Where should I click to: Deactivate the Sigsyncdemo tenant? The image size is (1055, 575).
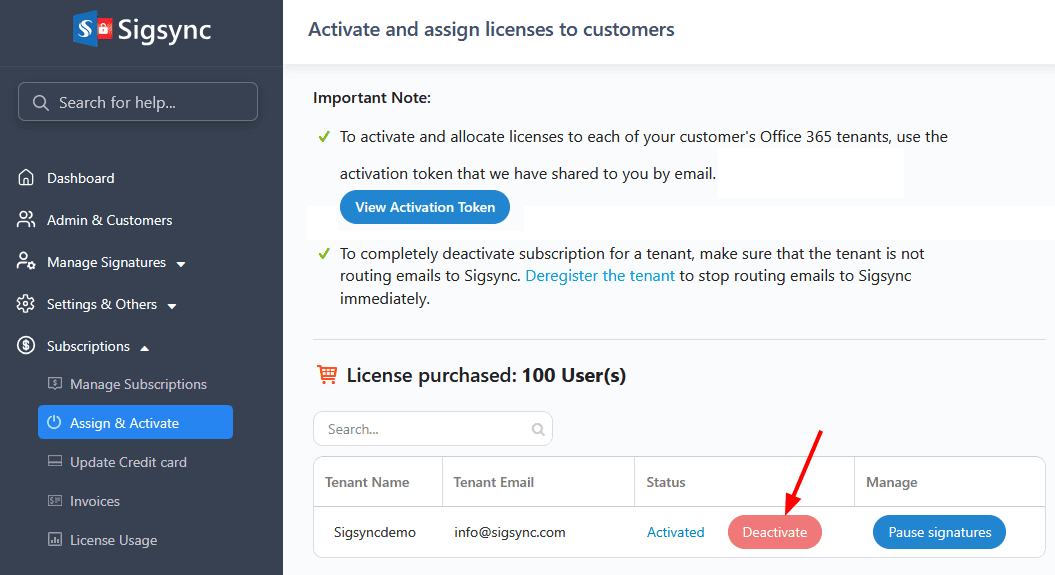click(774, 532)
